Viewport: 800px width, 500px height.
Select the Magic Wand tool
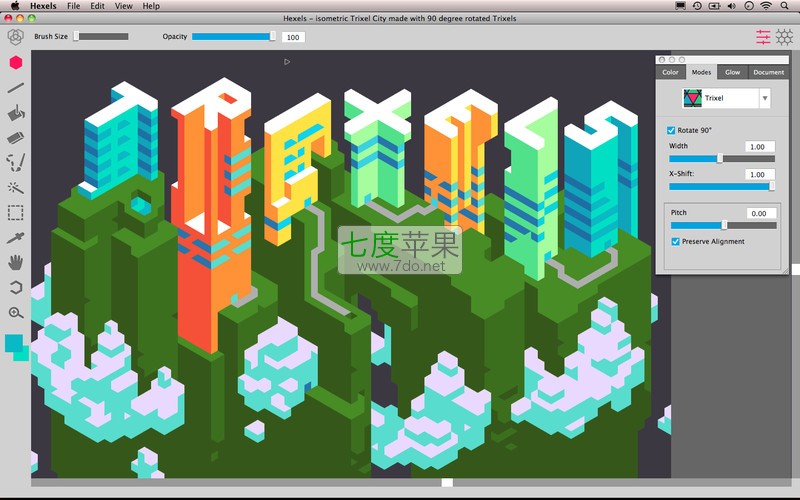[x=16, y=188]
